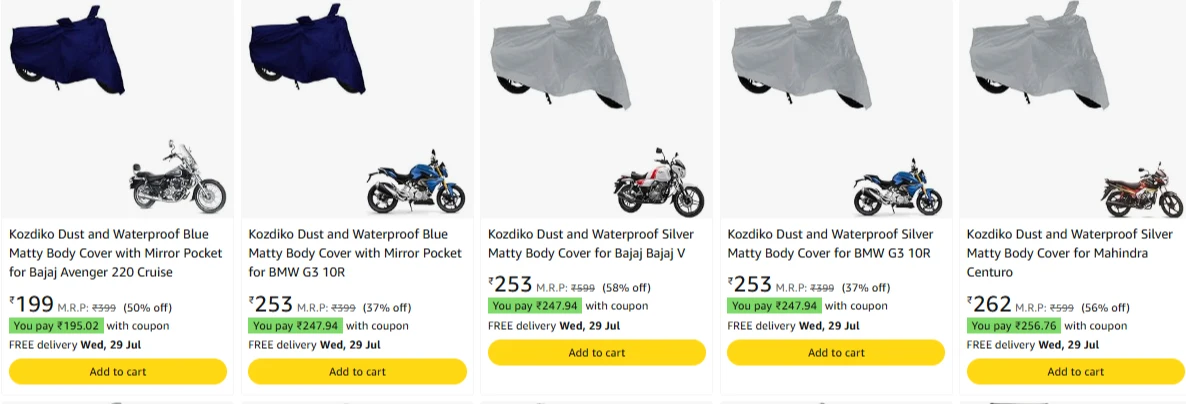Add silver BMW G3 10R cover to cart
This screenshot has height=405, width=1186.
coord(836,353)
